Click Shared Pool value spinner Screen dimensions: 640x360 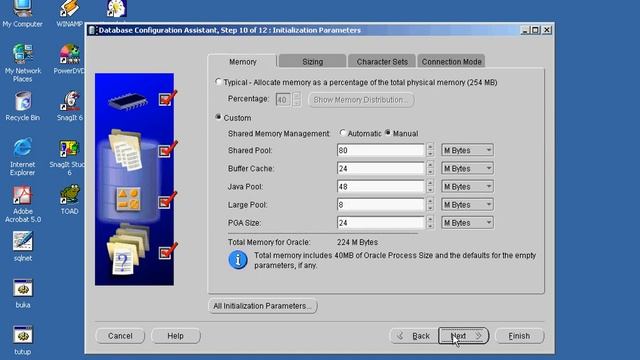coord(430,150)
